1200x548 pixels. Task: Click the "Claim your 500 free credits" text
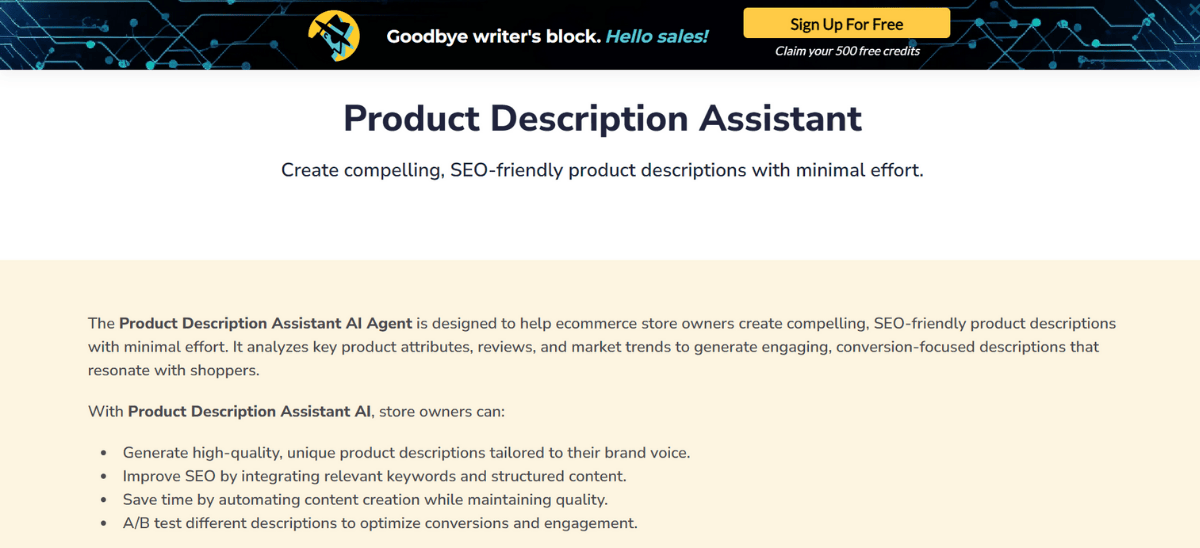pos(847,51)
